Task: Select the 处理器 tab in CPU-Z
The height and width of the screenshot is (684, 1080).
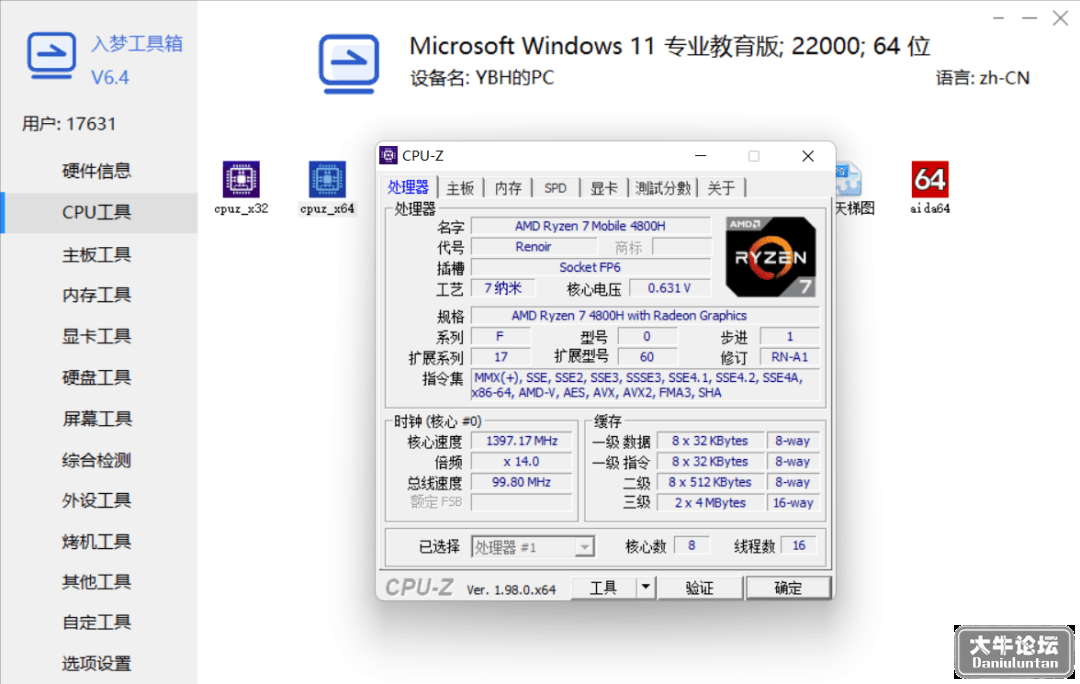Action: [408, 187]
